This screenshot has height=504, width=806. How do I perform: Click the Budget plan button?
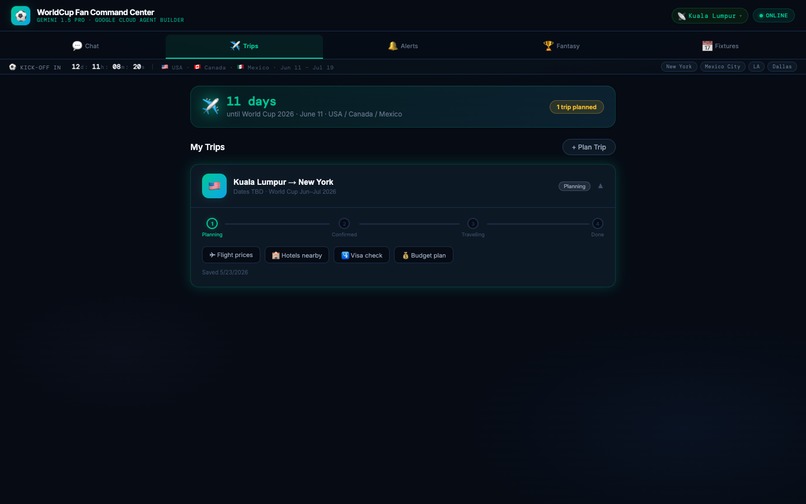click(424, 255)
